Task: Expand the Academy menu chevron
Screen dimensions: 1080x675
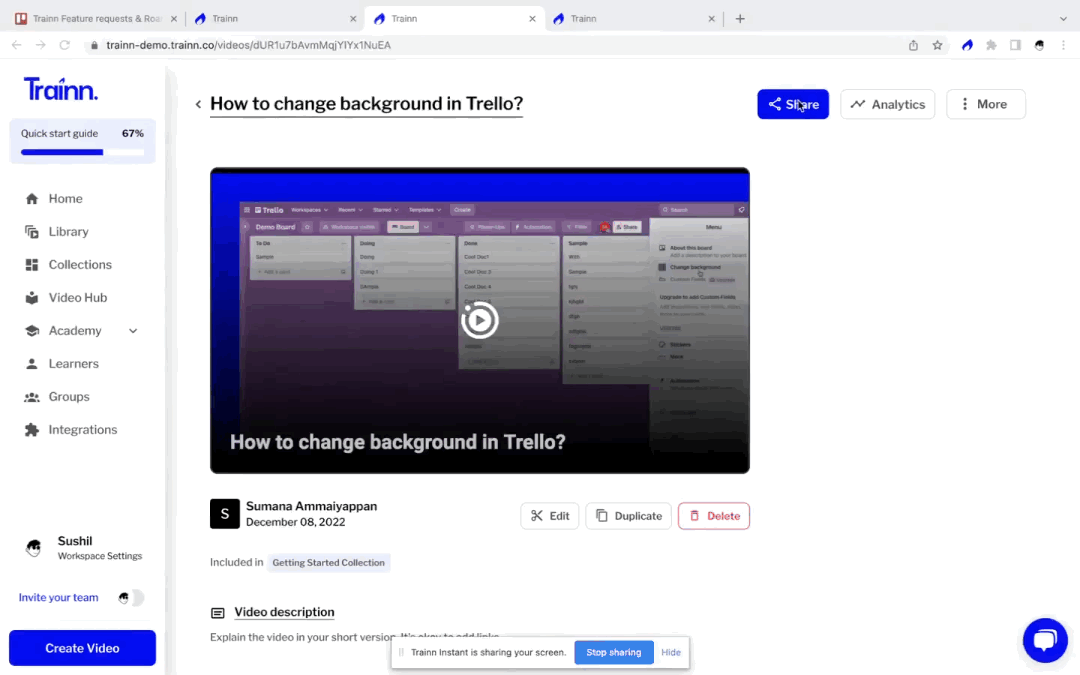Action: pyautogui.click(x=133, y=331)
